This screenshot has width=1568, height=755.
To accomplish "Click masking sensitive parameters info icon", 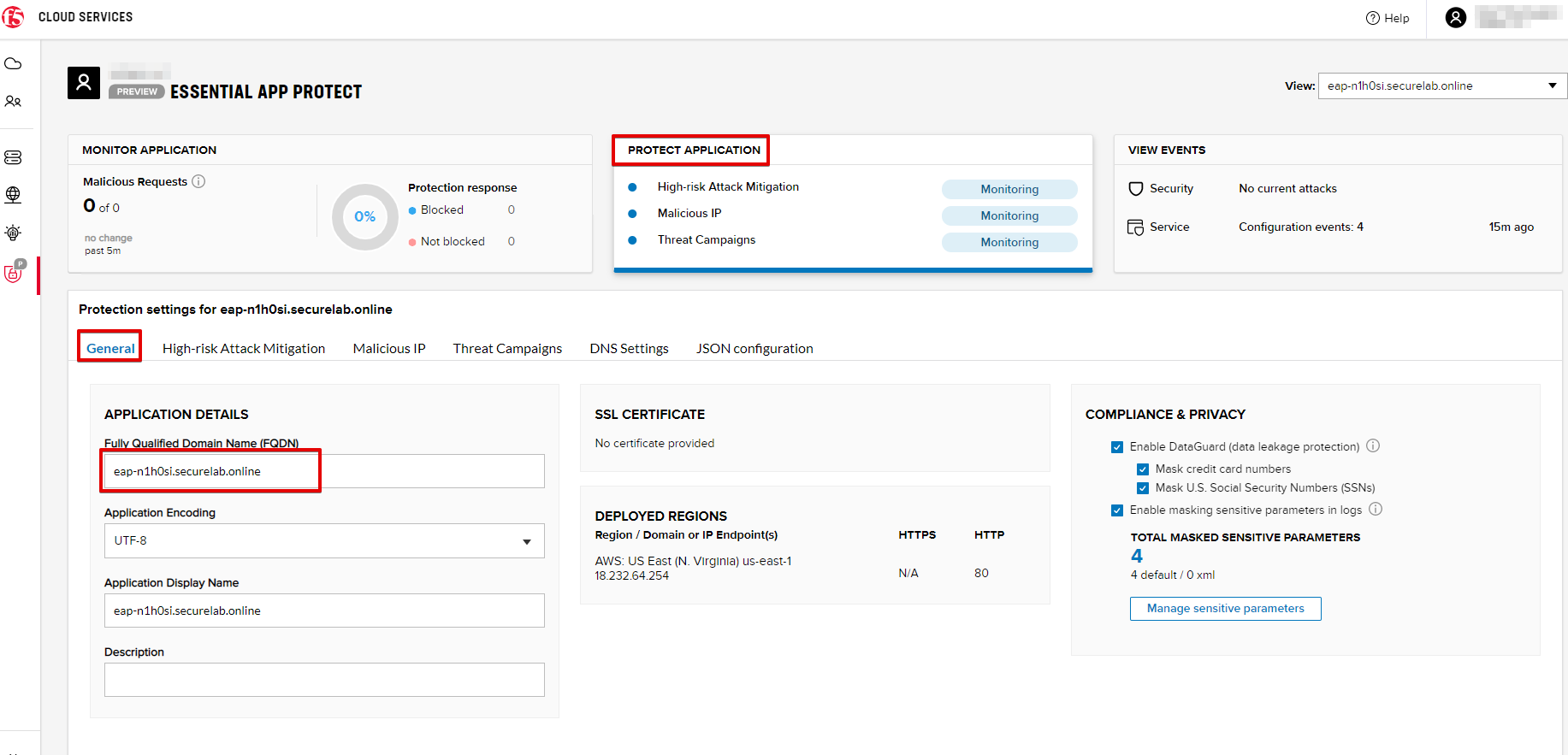I will (x=1376, y=509).
